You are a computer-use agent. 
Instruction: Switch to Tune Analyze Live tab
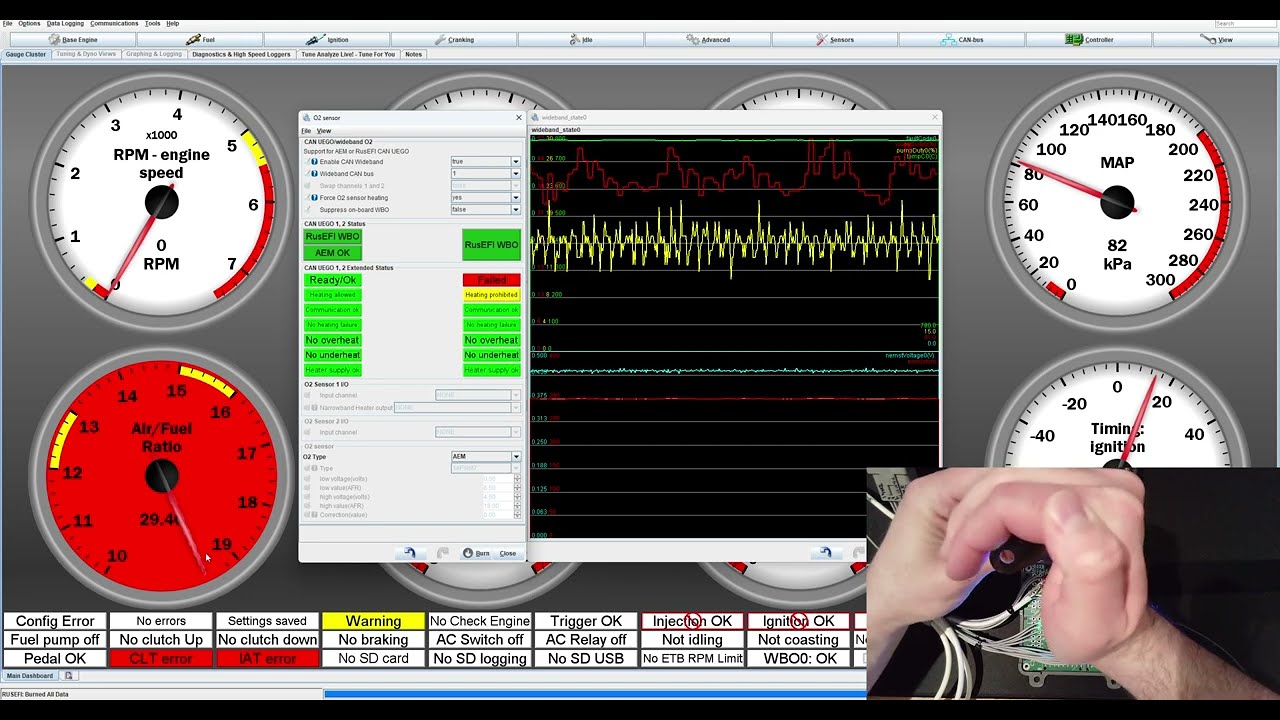(348, 54)
